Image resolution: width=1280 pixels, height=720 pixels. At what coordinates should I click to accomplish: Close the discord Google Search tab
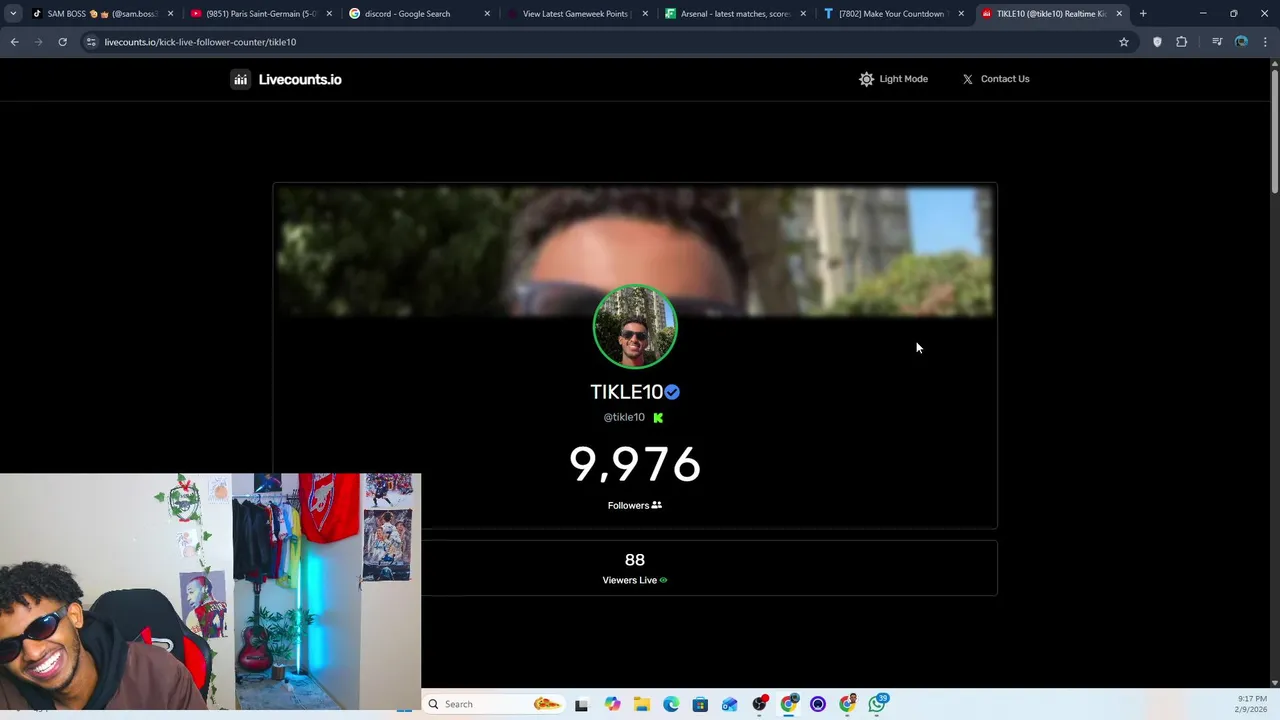click(x=487, y=14)
